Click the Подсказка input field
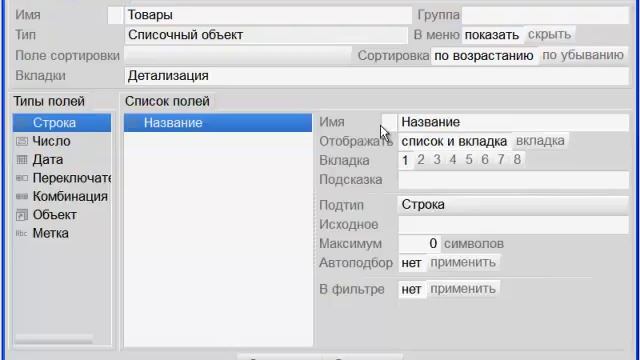Viewport: 640px width, 360px height. coord(513,180)
